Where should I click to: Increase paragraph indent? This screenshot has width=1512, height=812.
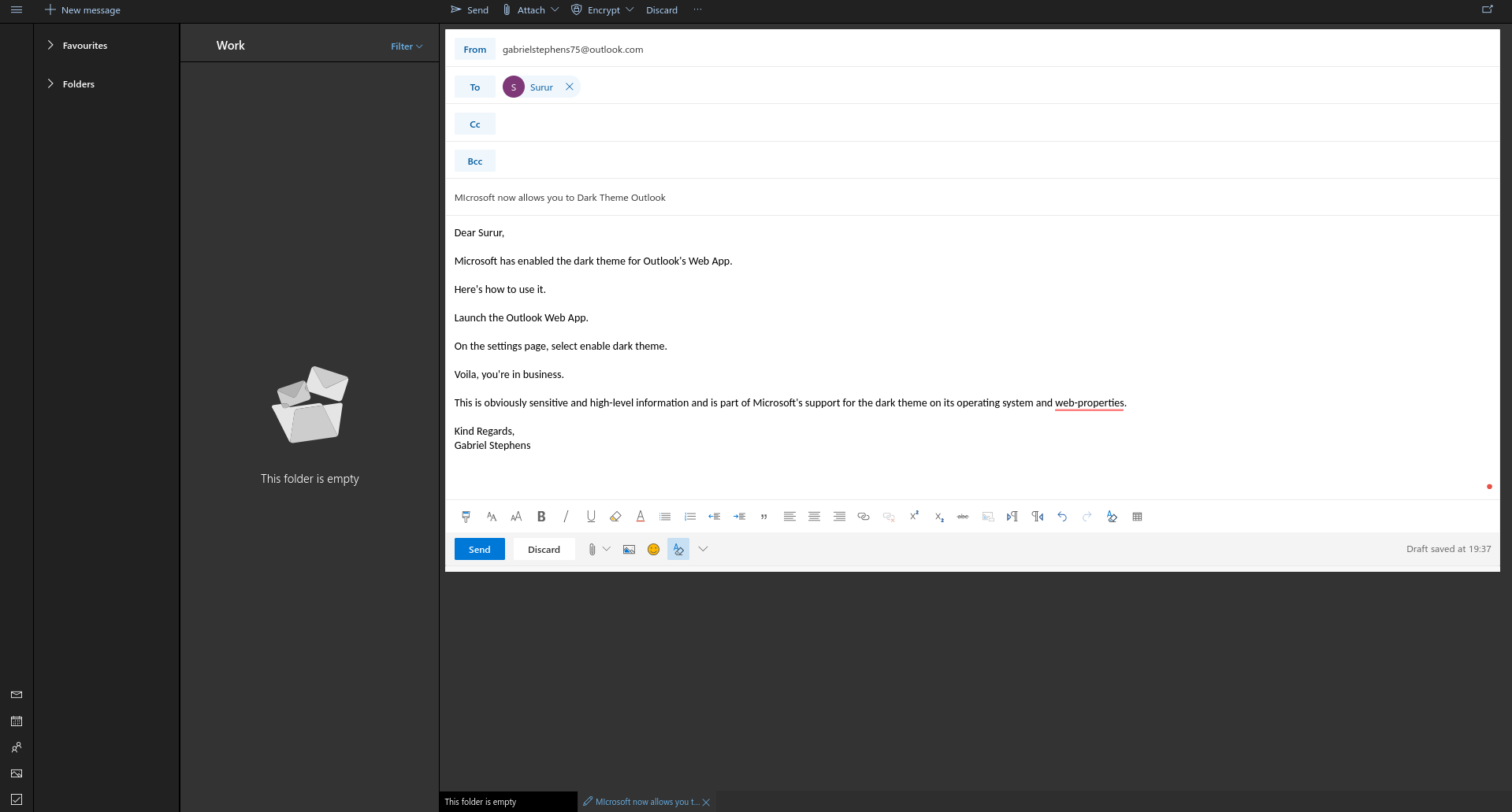[740, 517]
